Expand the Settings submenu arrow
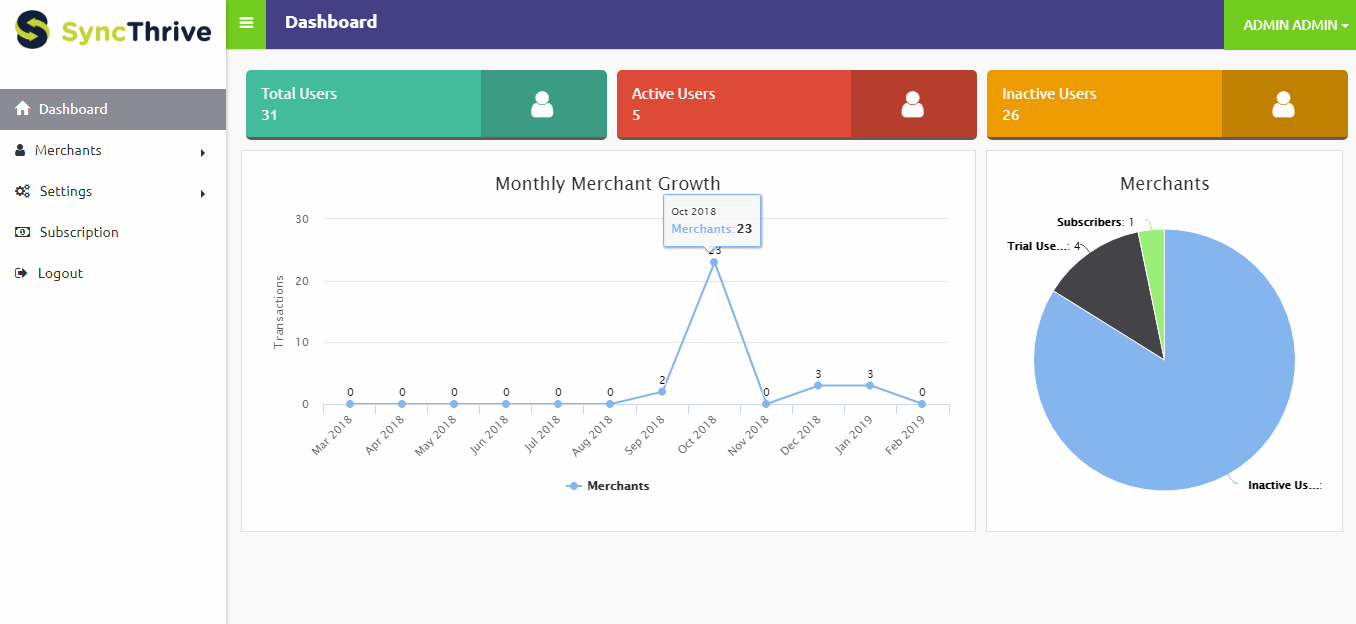 pos(203,193)
